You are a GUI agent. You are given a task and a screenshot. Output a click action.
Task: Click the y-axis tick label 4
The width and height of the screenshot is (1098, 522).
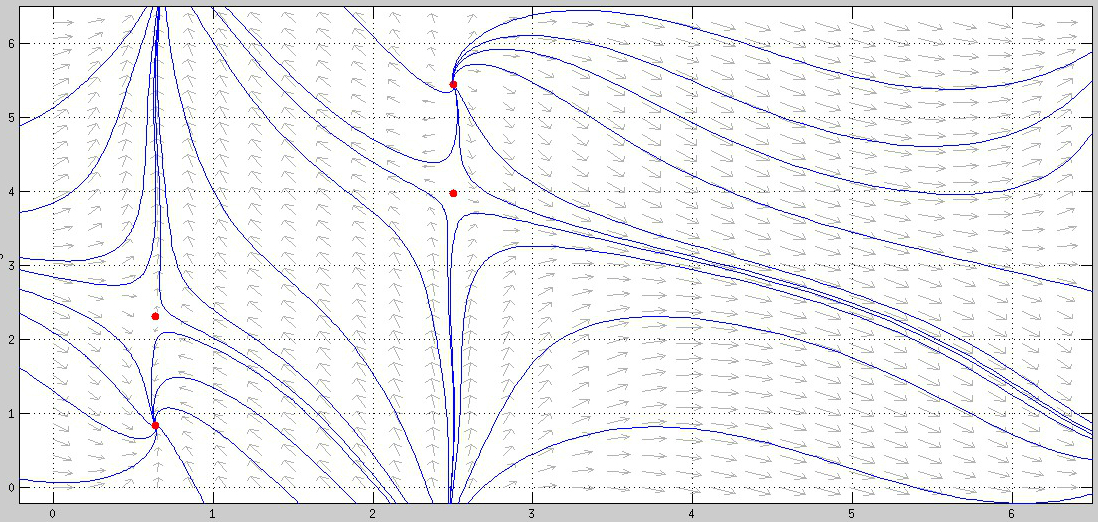9,192
